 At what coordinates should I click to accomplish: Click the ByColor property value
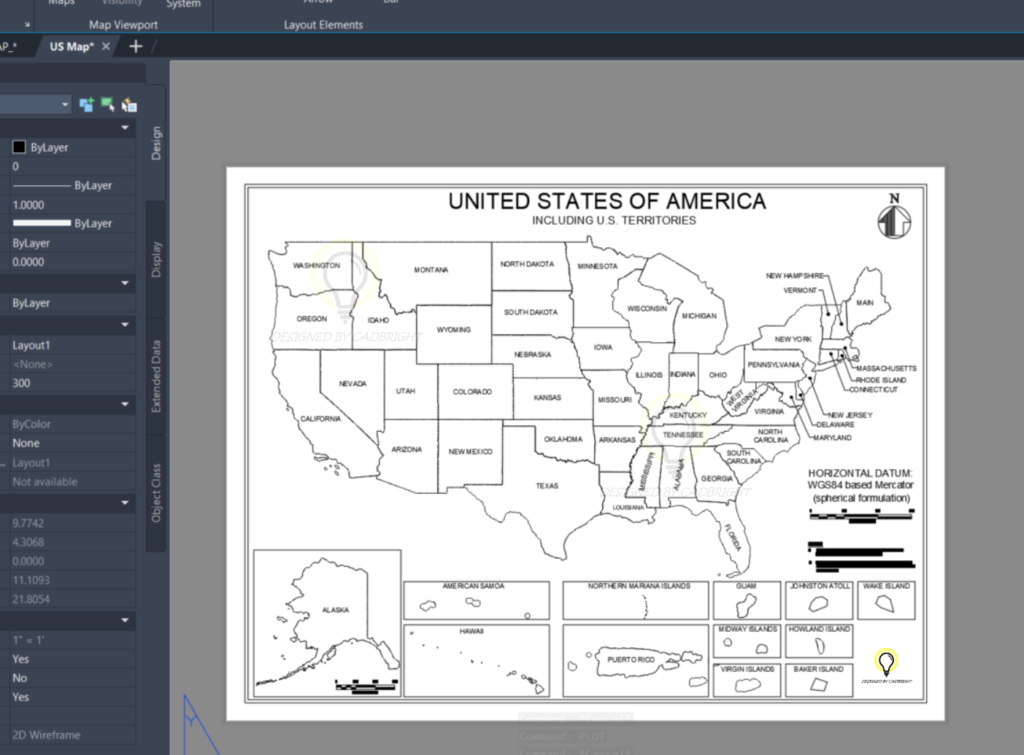[x=31, y=424]
